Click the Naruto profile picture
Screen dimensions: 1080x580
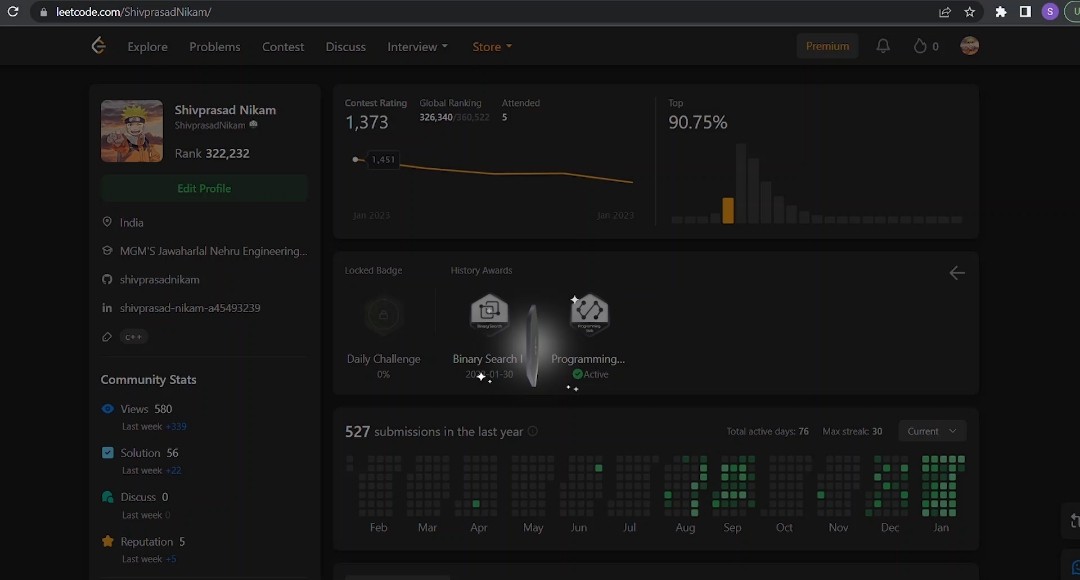coord(132,131)
